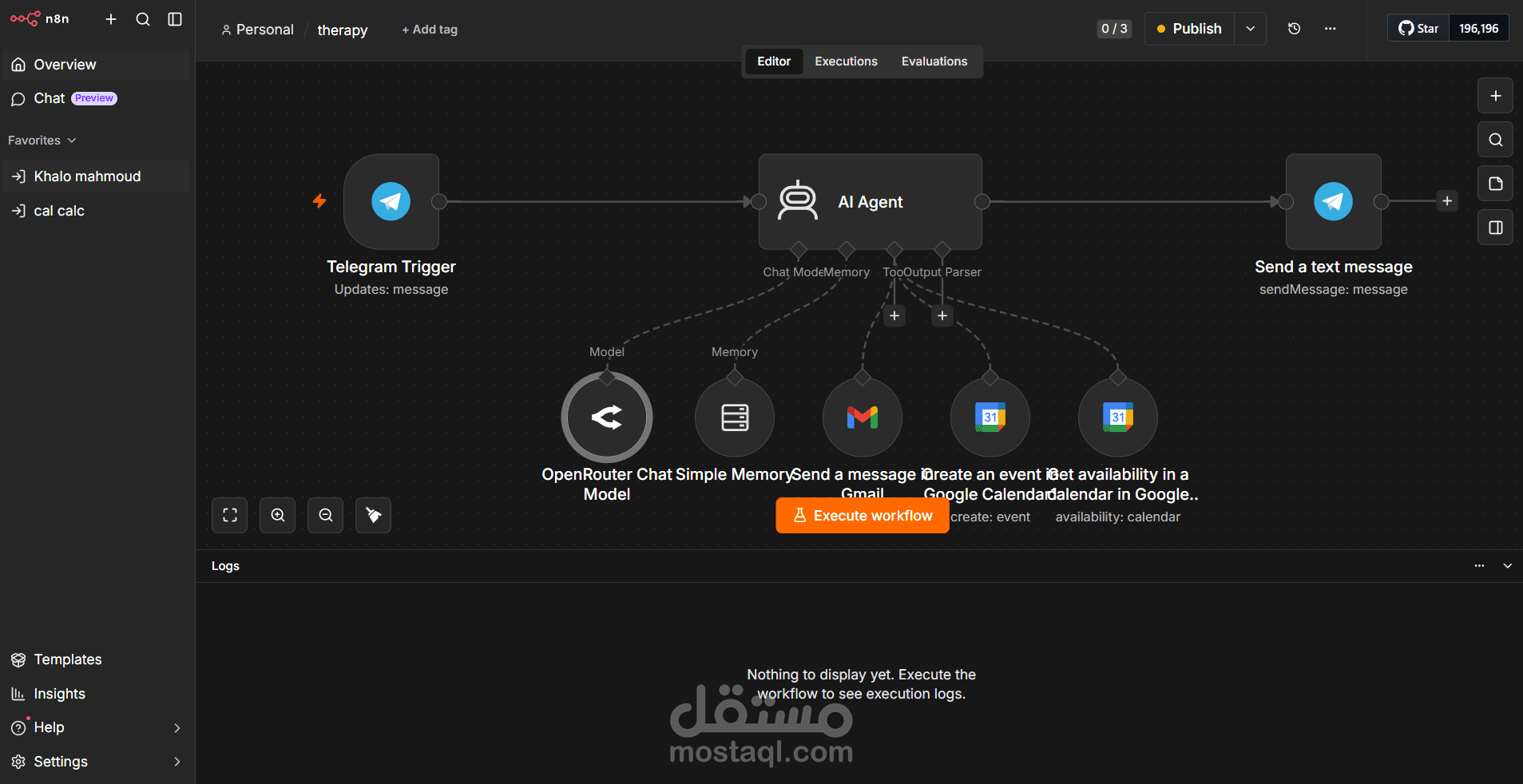Click Add tag link
Image resolution: width=1523 pixels, height=784 pixels.
tap(430, 30)
